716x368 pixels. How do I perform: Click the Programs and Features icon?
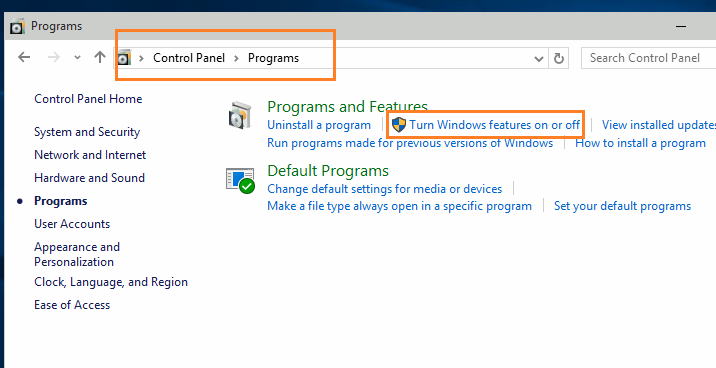tap(240, 115)
